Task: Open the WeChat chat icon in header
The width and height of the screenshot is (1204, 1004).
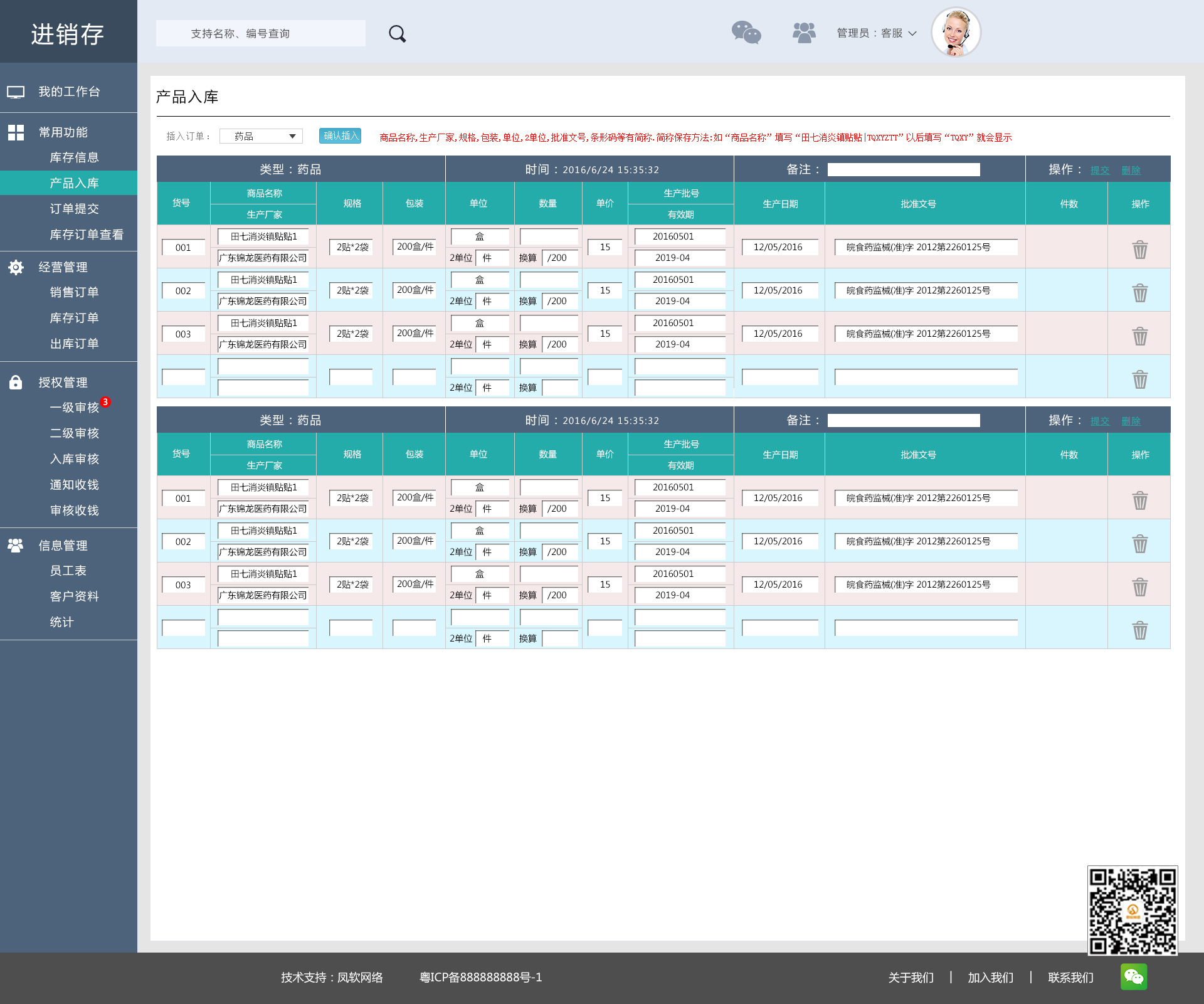Action: tap(746, 33)
